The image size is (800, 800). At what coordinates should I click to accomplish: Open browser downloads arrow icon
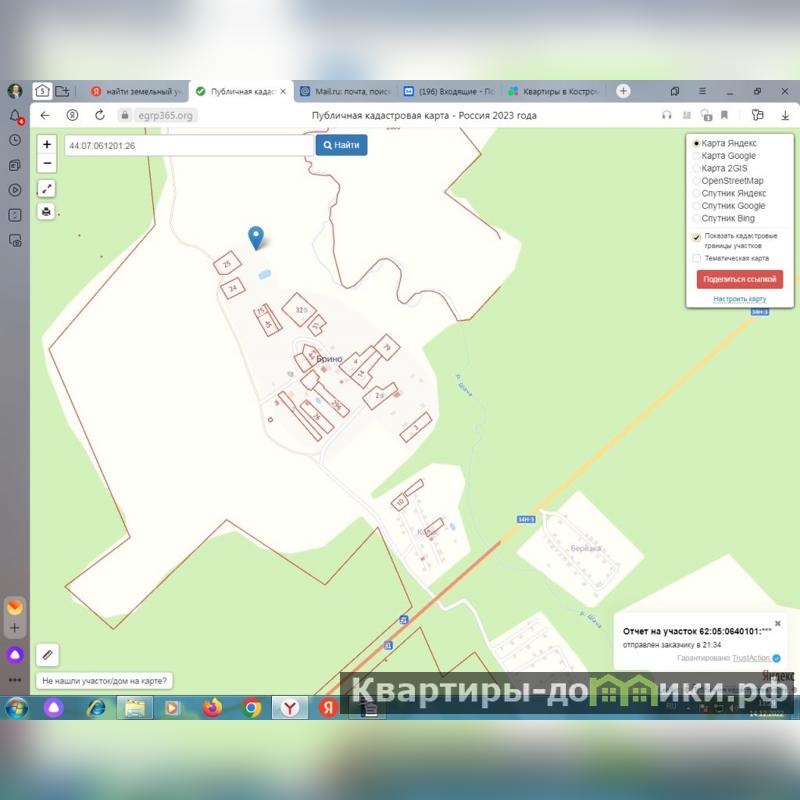785,115
